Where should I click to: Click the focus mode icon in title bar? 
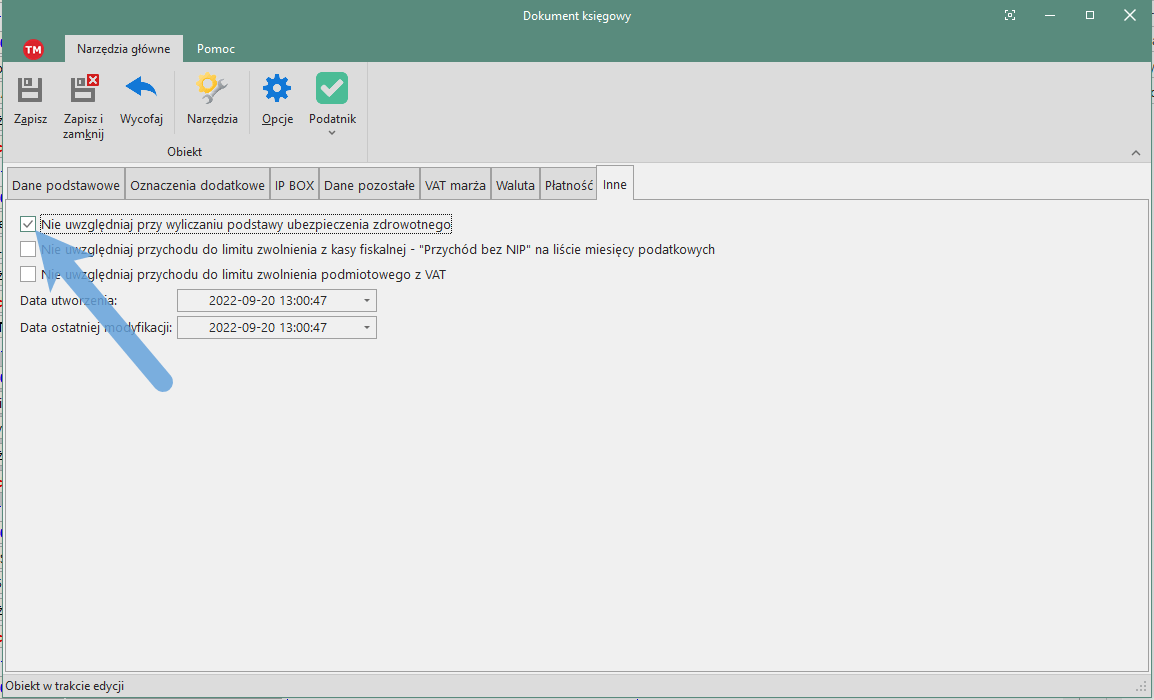click(x=1010, y=15)
